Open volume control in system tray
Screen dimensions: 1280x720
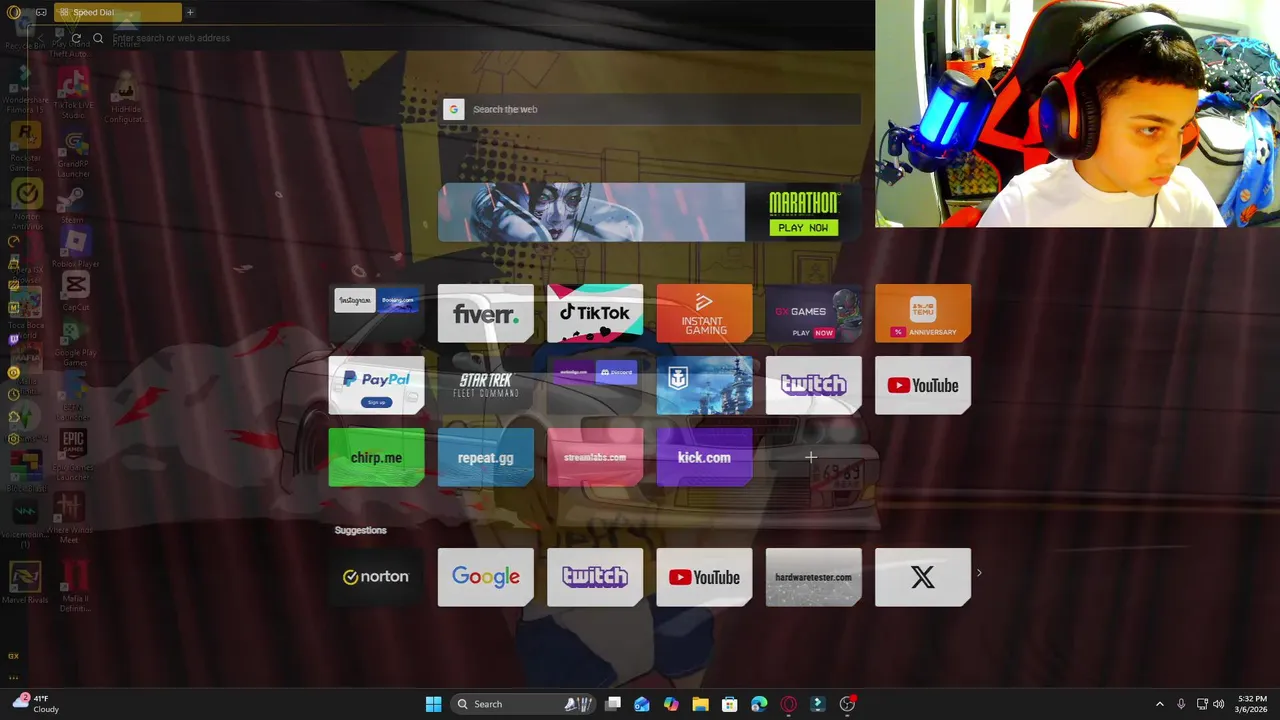(x=1218, y=704)
